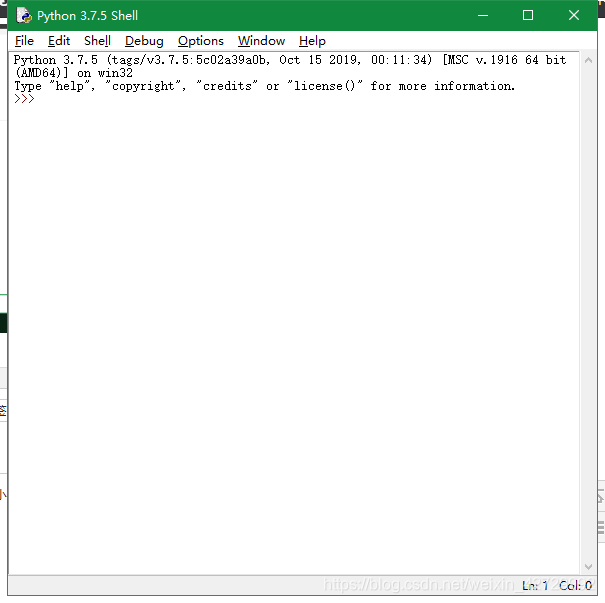Click the "(AMD64)] on win32" text
The width and height of the screenshot is (605, 603).
click(74, 73)
